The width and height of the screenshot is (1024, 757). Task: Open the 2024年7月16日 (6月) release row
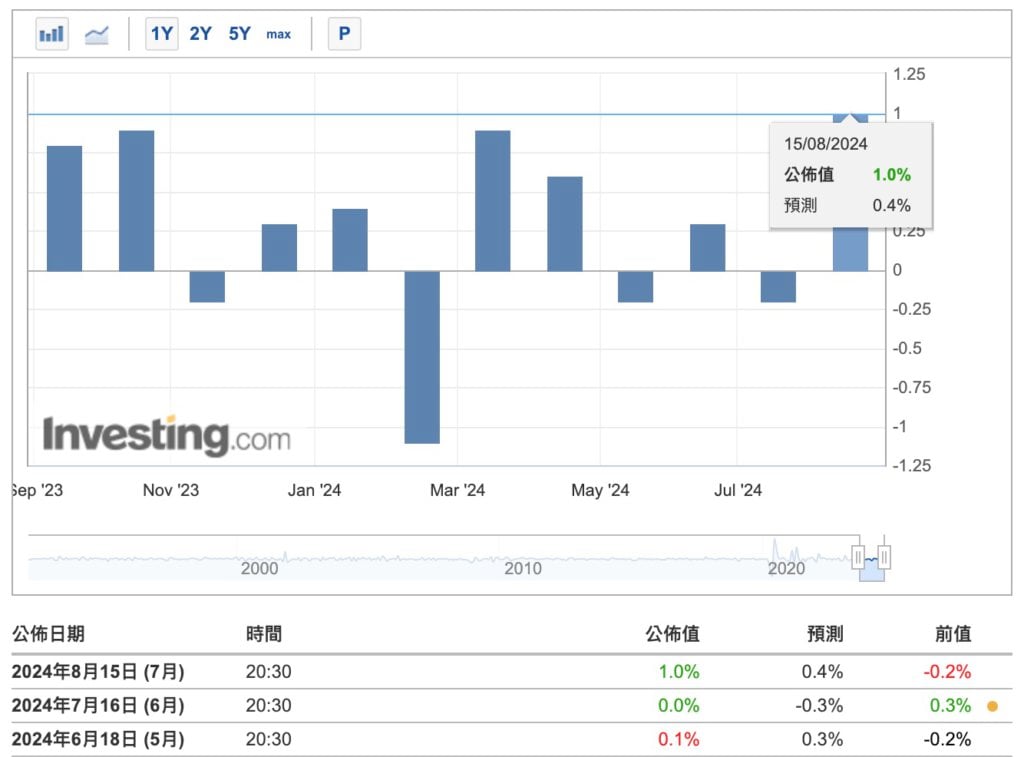[98, 706]
